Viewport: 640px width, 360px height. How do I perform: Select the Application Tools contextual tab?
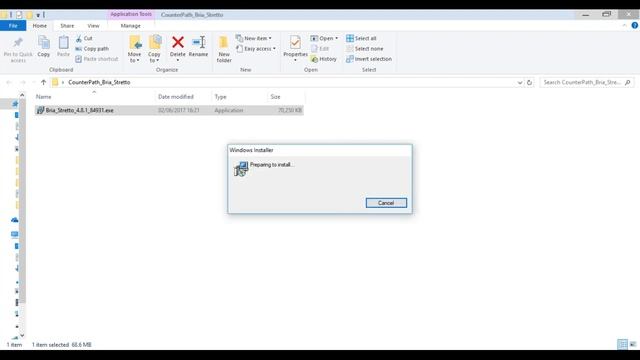(131, 14)
